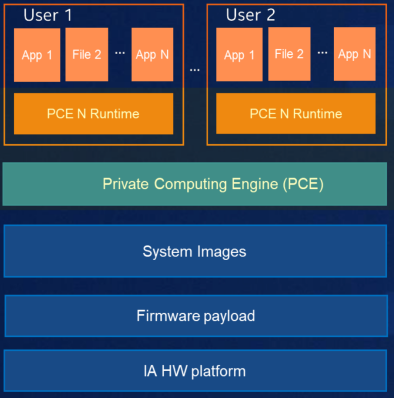Click File 2 block in User 2
The height and width of the screenshot is (398, 394).
(289, 54)
